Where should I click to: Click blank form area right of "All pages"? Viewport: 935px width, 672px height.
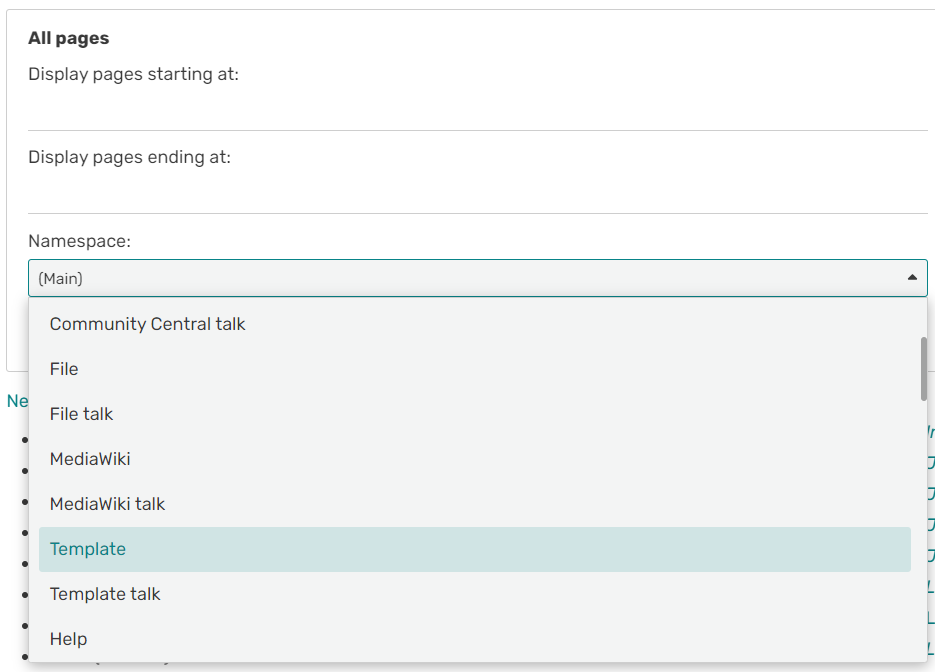[x=500, y=38]
